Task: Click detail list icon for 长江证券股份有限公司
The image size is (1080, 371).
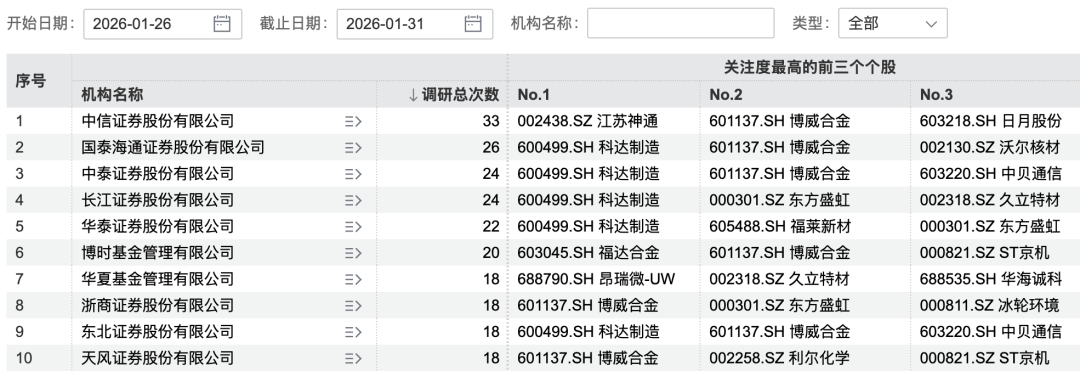Action: [x=353, y=200]
